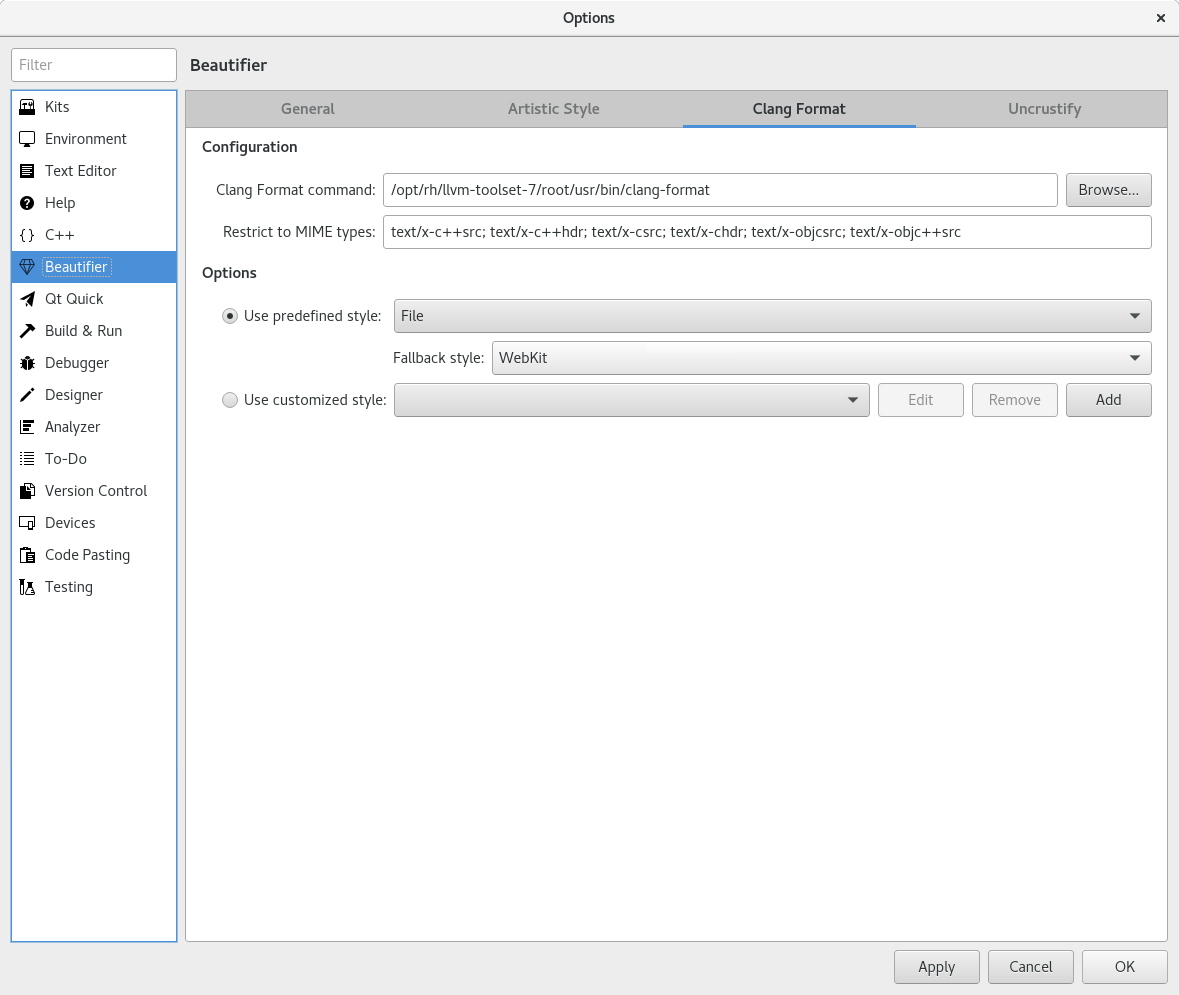Viewport: 1179px width, 995px height.
Task: Click the Add customized style button
Action: [1108, 400]
